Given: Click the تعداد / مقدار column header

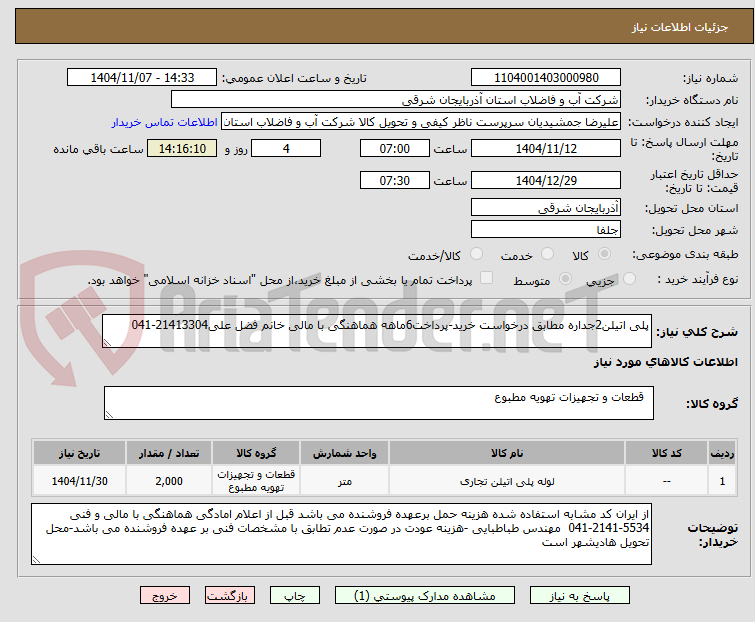Looking at the screenshot, I should click(x=169, y=453).
